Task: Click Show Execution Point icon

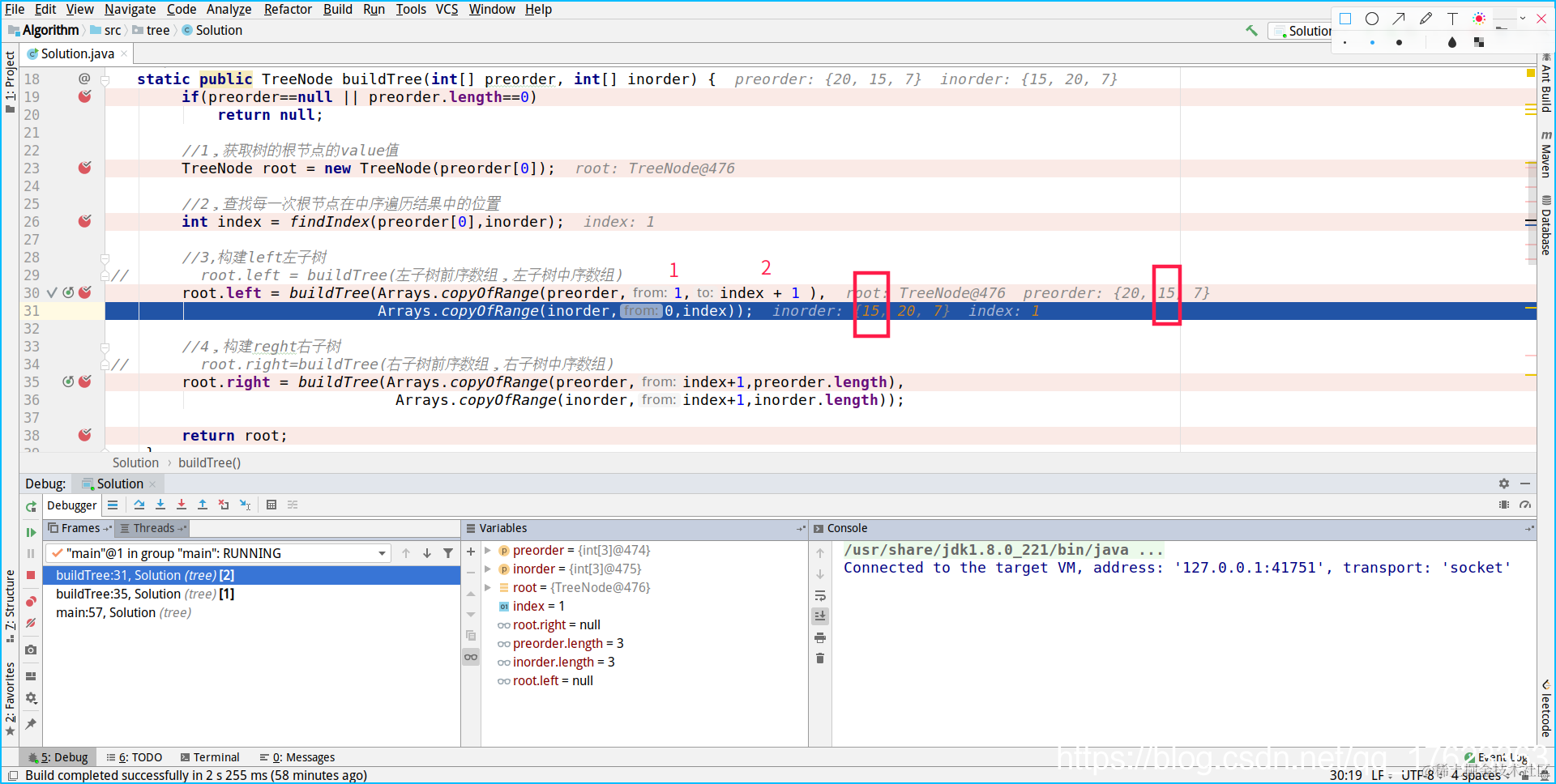Action: pos(113,505)
